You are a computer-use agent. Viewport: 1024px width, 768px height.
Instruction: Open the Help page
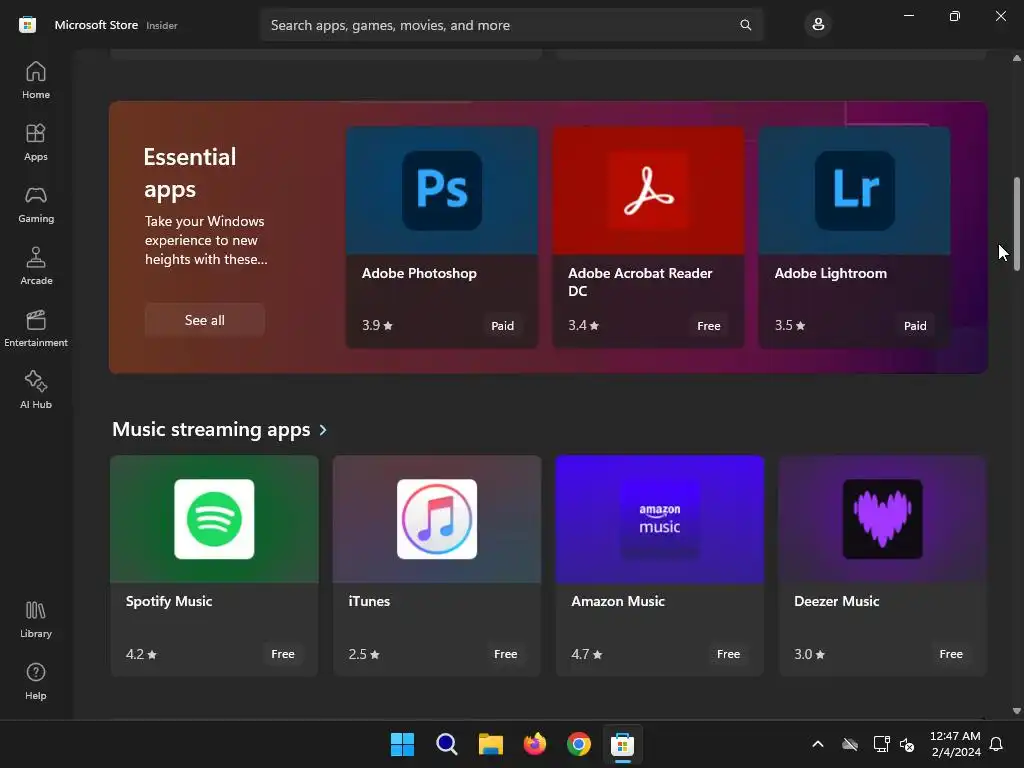point(36,681)
